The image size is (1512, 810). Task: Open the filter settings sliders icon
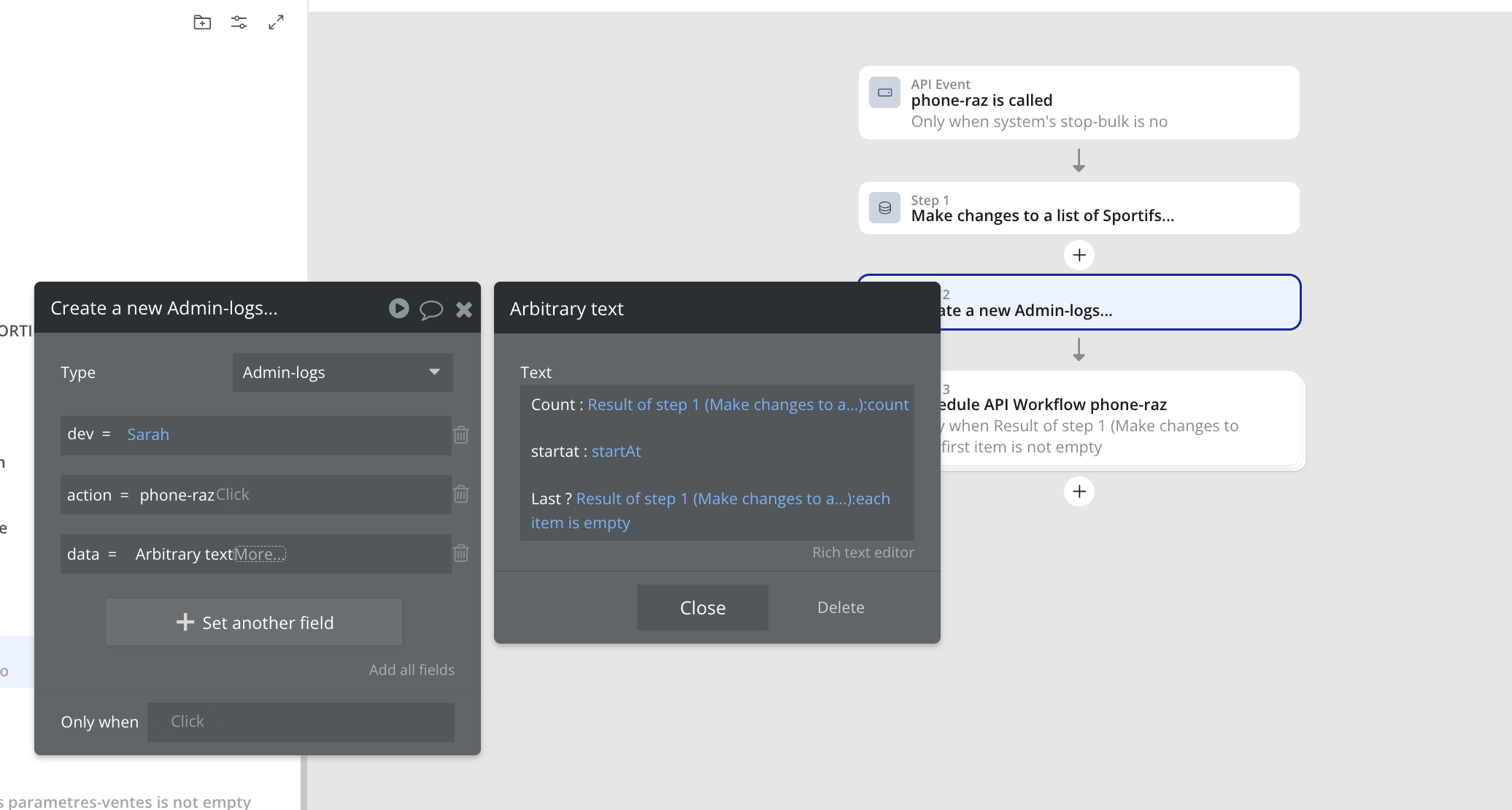click(x=239, y=23)
